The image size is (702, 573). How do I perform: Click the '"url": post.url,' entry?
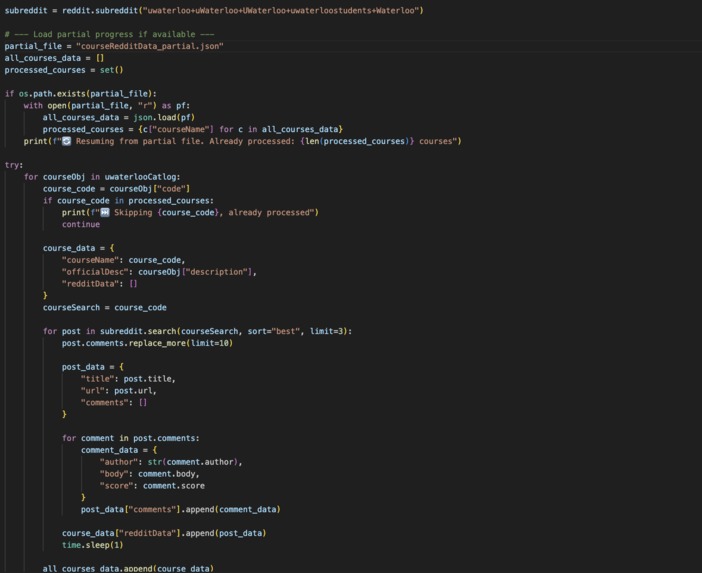coord(119,390)
